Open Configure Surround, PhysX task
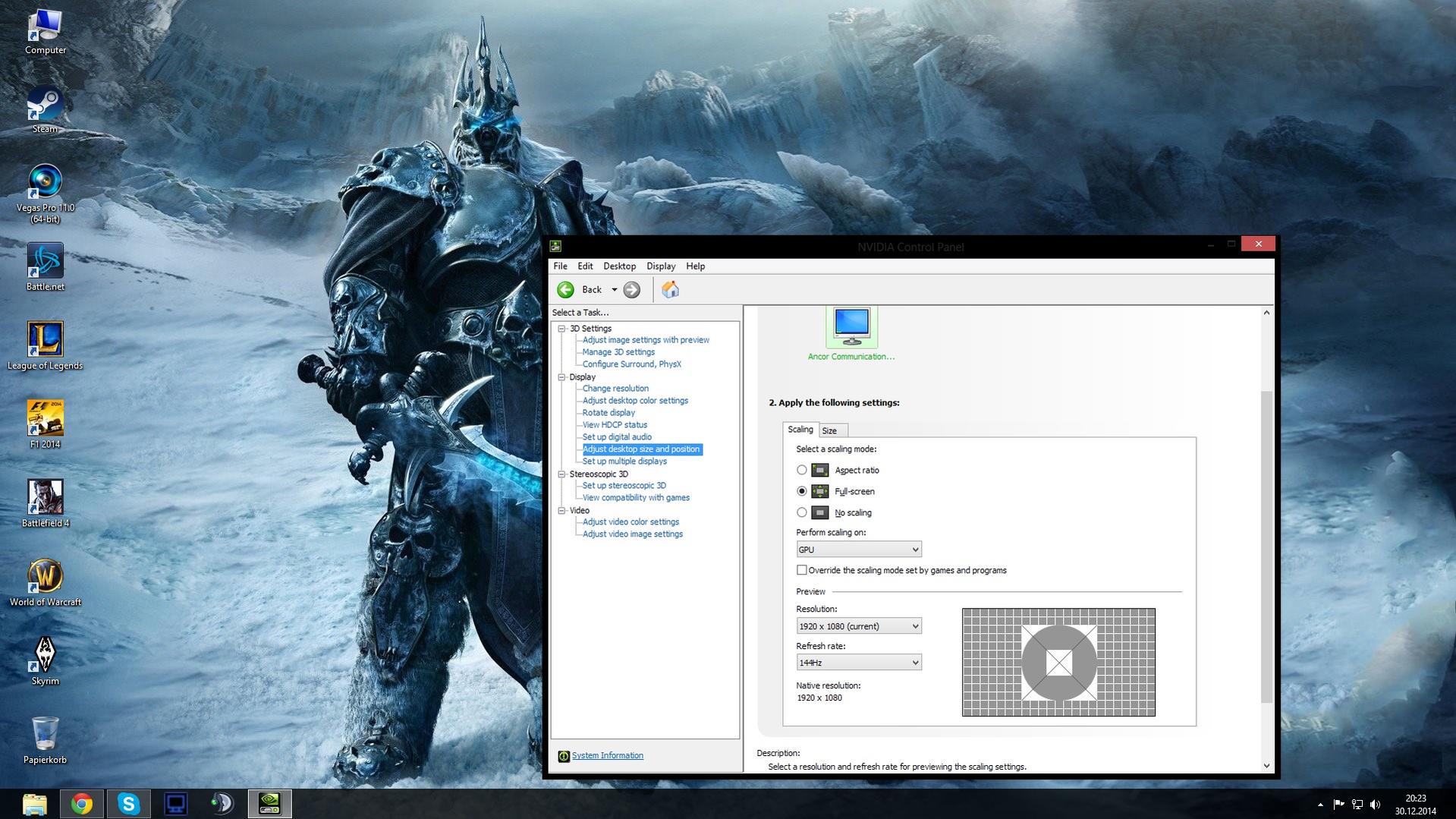The width and height of the screenshot is (1456, 819). pos(632,364)
